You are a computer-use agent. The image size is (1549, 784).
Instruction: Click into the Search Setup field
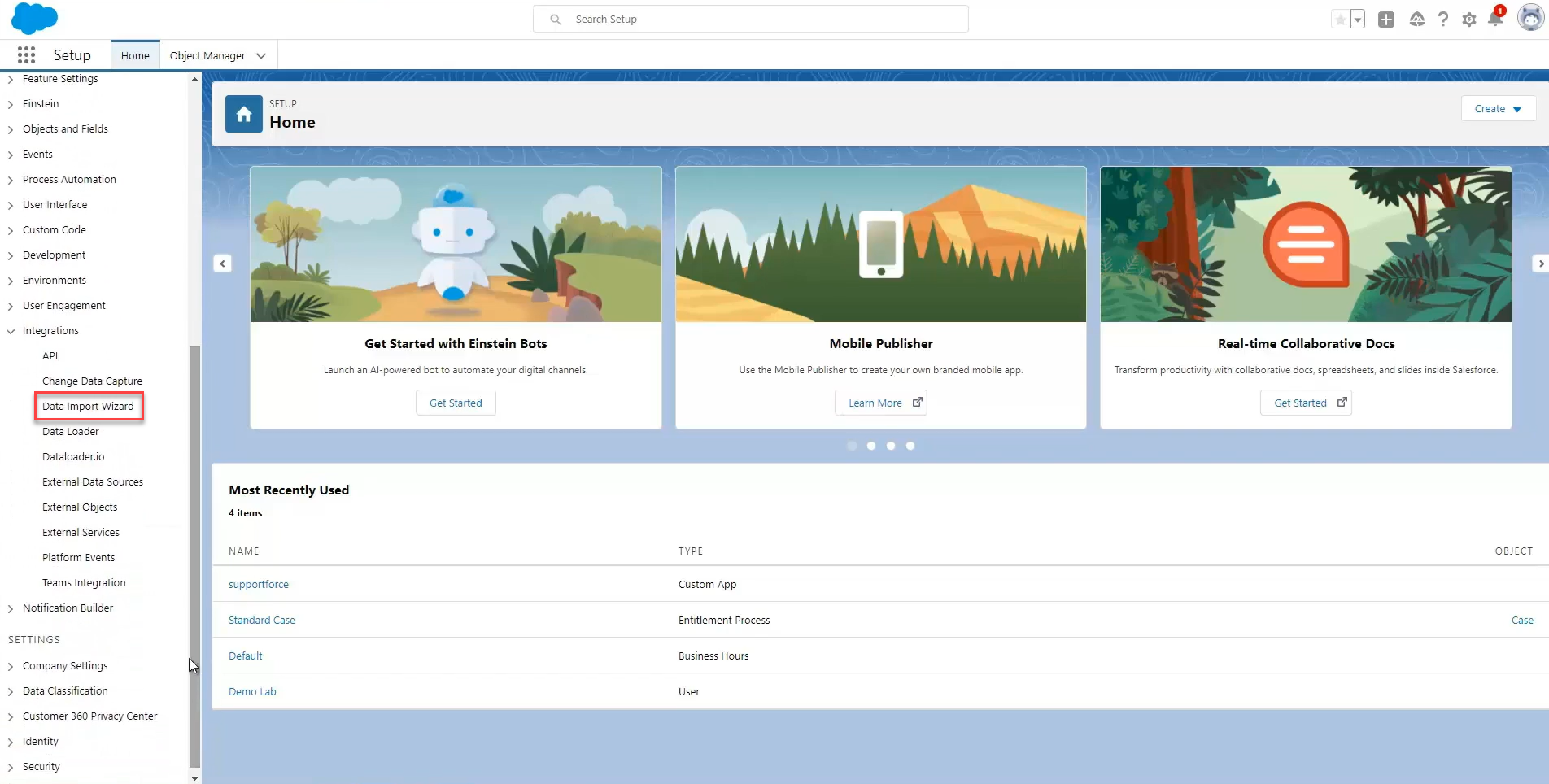pos(751,20)
